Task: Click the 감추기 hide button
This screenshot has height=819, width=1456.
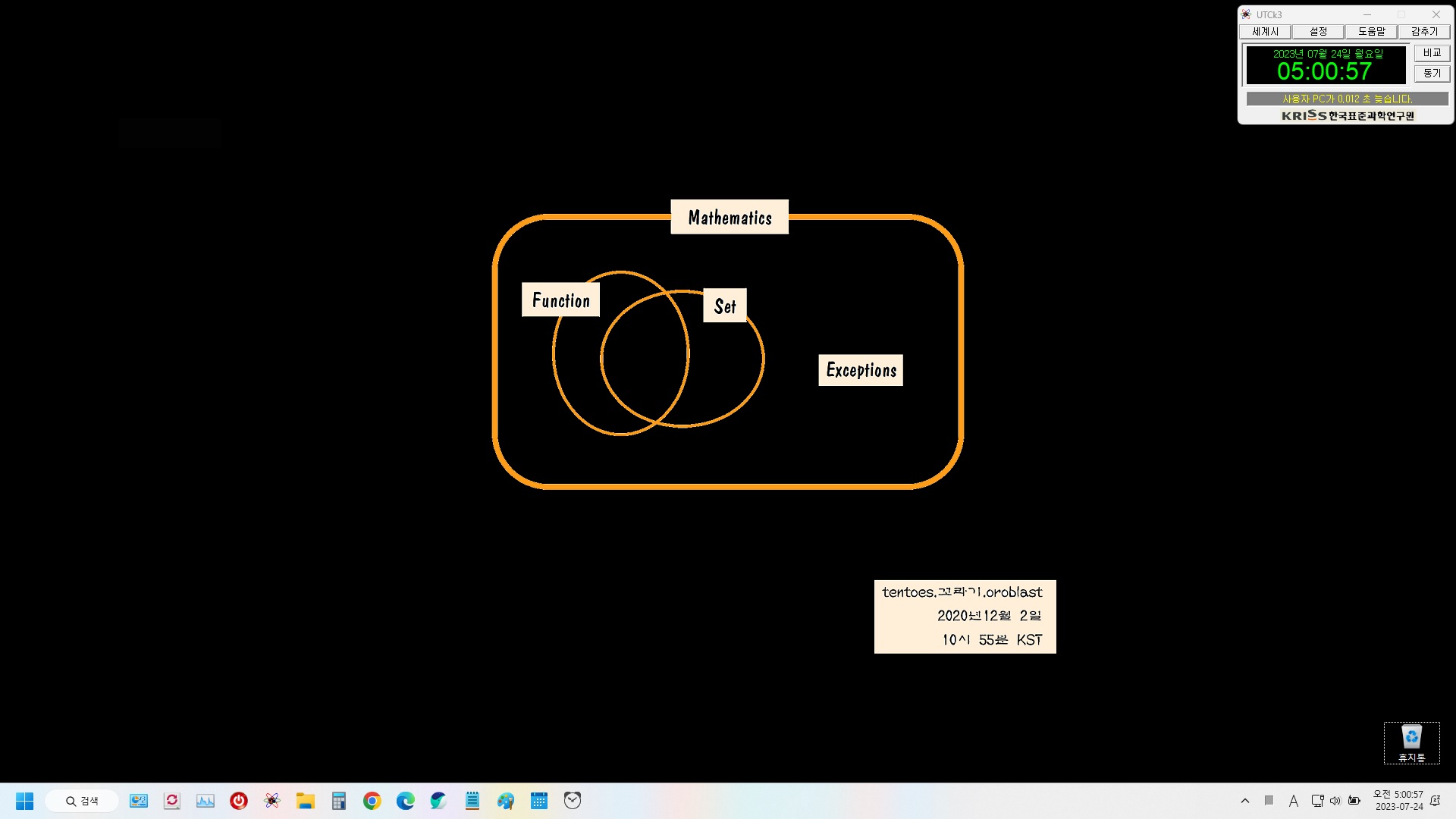Action: [x=1424, y=32]
